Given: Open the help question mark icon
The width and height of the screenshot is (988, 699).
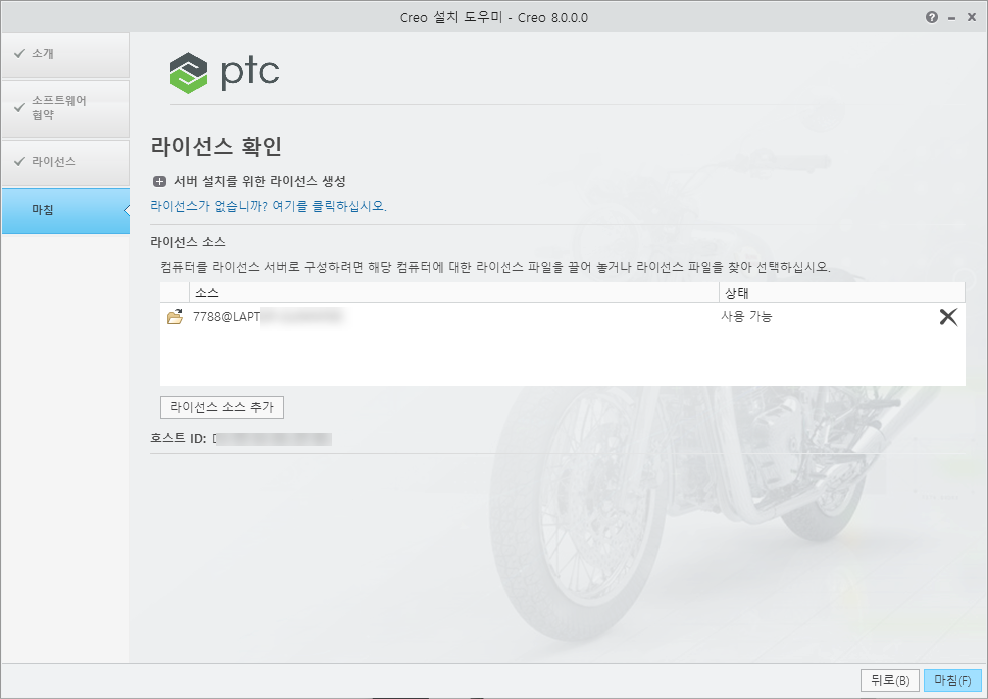Looking at the screenshot, I should point(932,17).
